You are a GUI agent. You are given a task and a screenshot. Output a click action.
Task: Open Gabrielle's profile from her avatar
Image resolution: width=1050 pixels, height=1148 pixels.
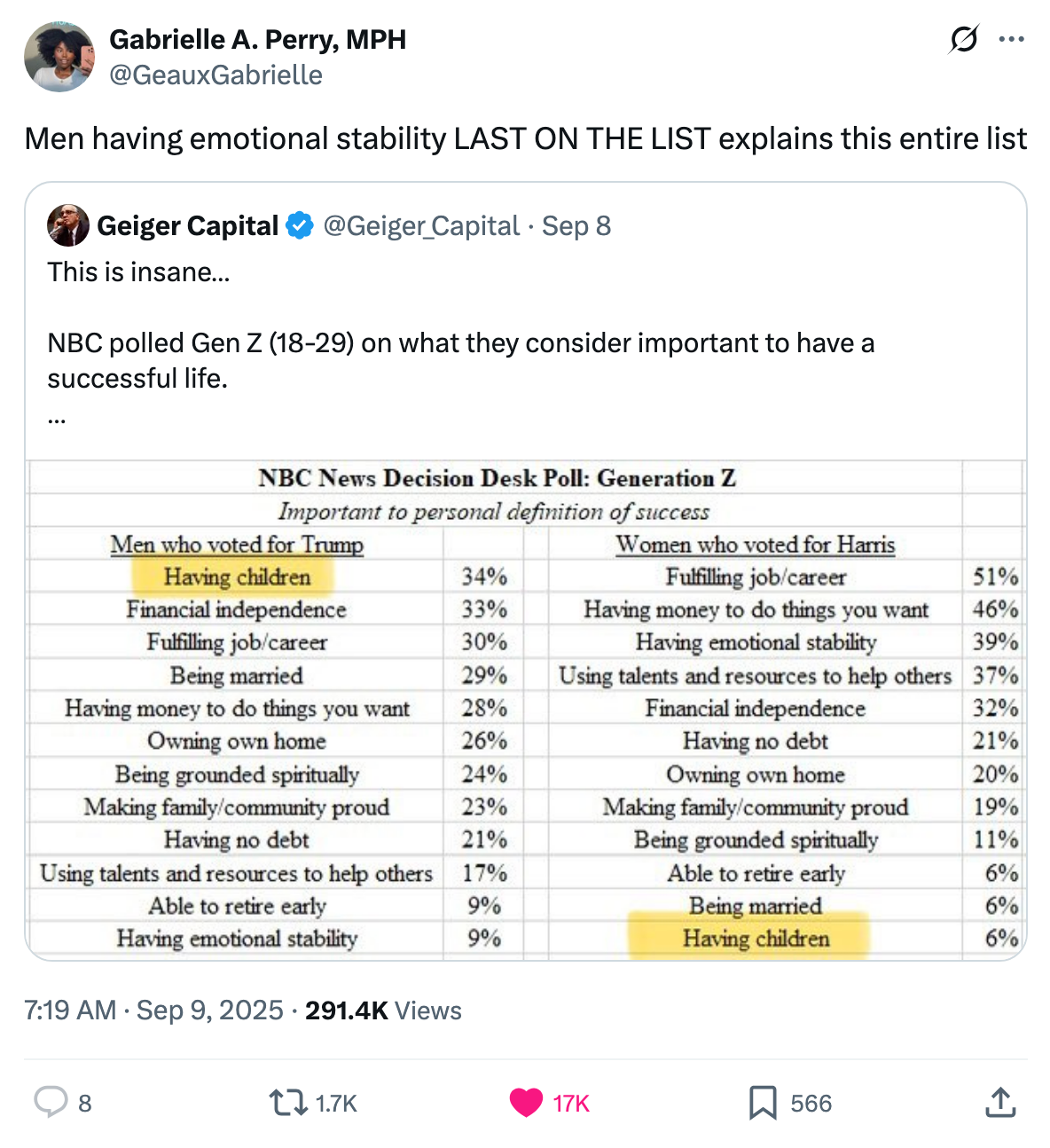tap(59, 56)
